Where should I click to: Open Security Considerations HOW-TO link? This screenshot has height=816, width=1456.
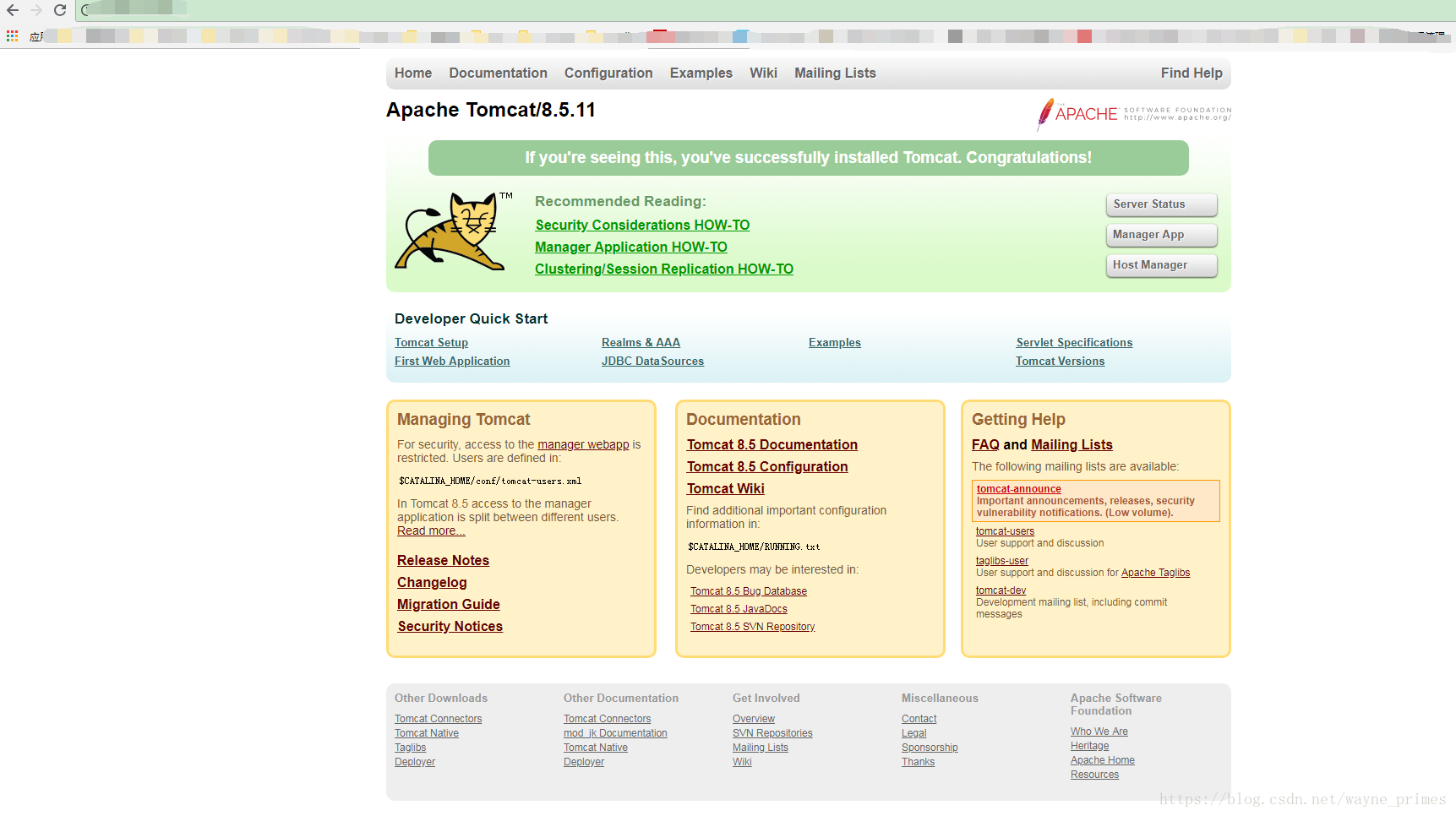click(642, 226)
